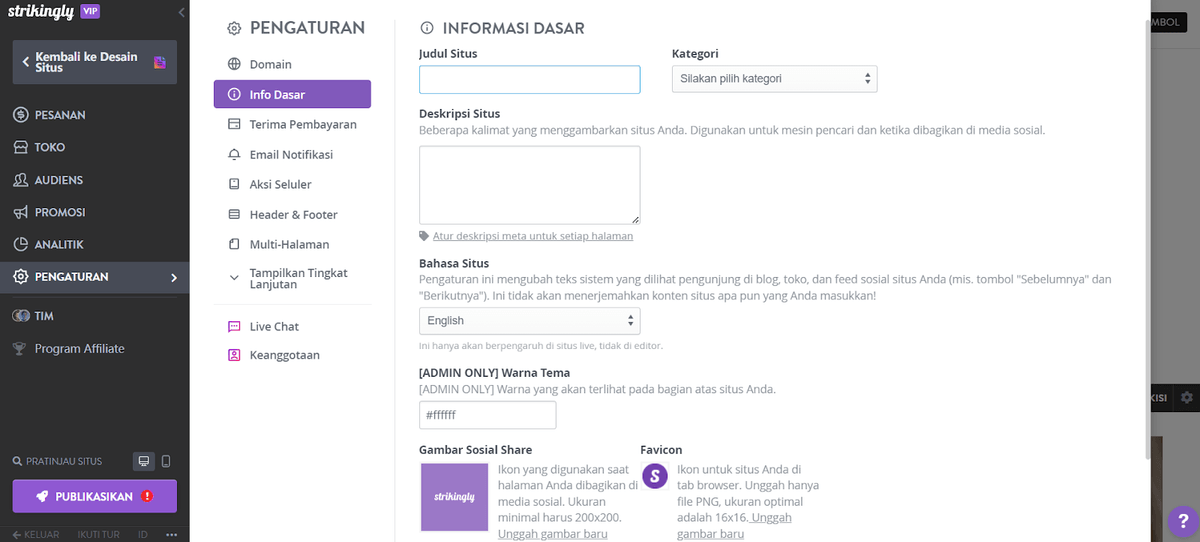Click the Audiens people icon
This screenshot has height=542, width=1200.
click(20, 180)
